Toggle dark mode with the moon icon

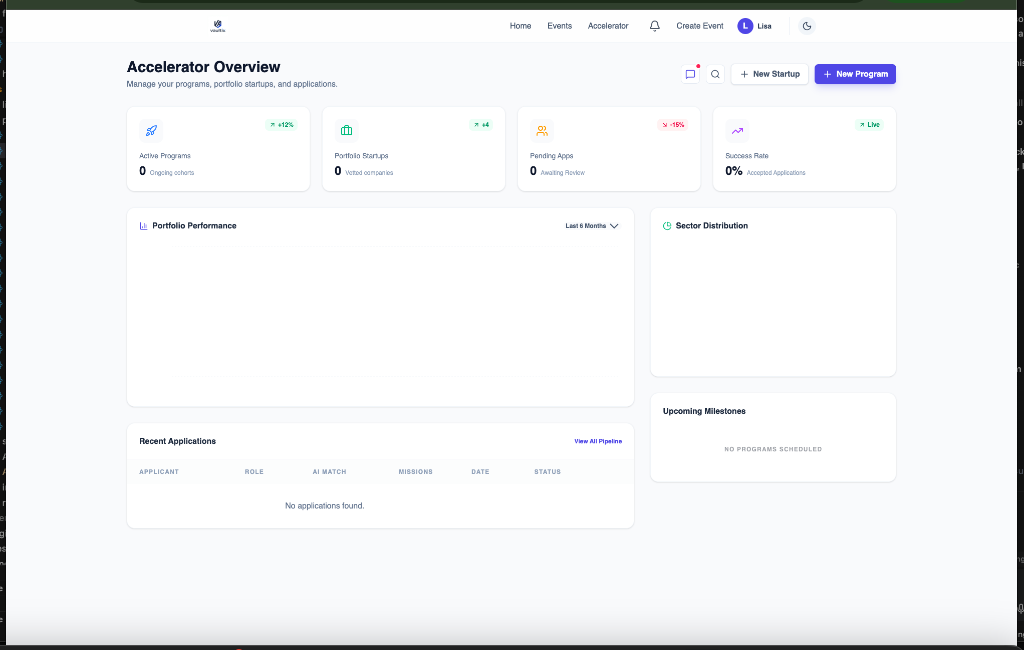point(807,26)
